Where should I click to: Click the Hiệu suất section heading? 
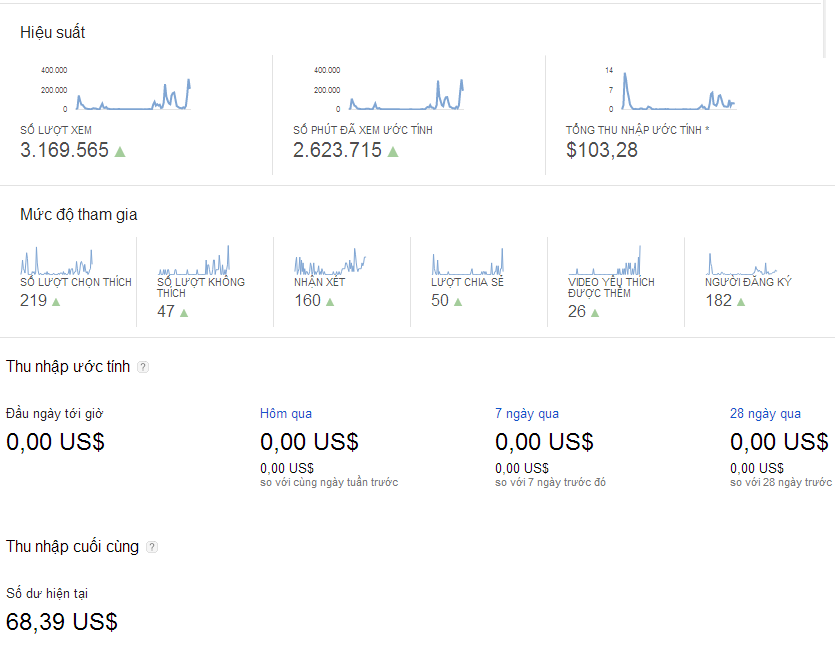pos(53,33)
